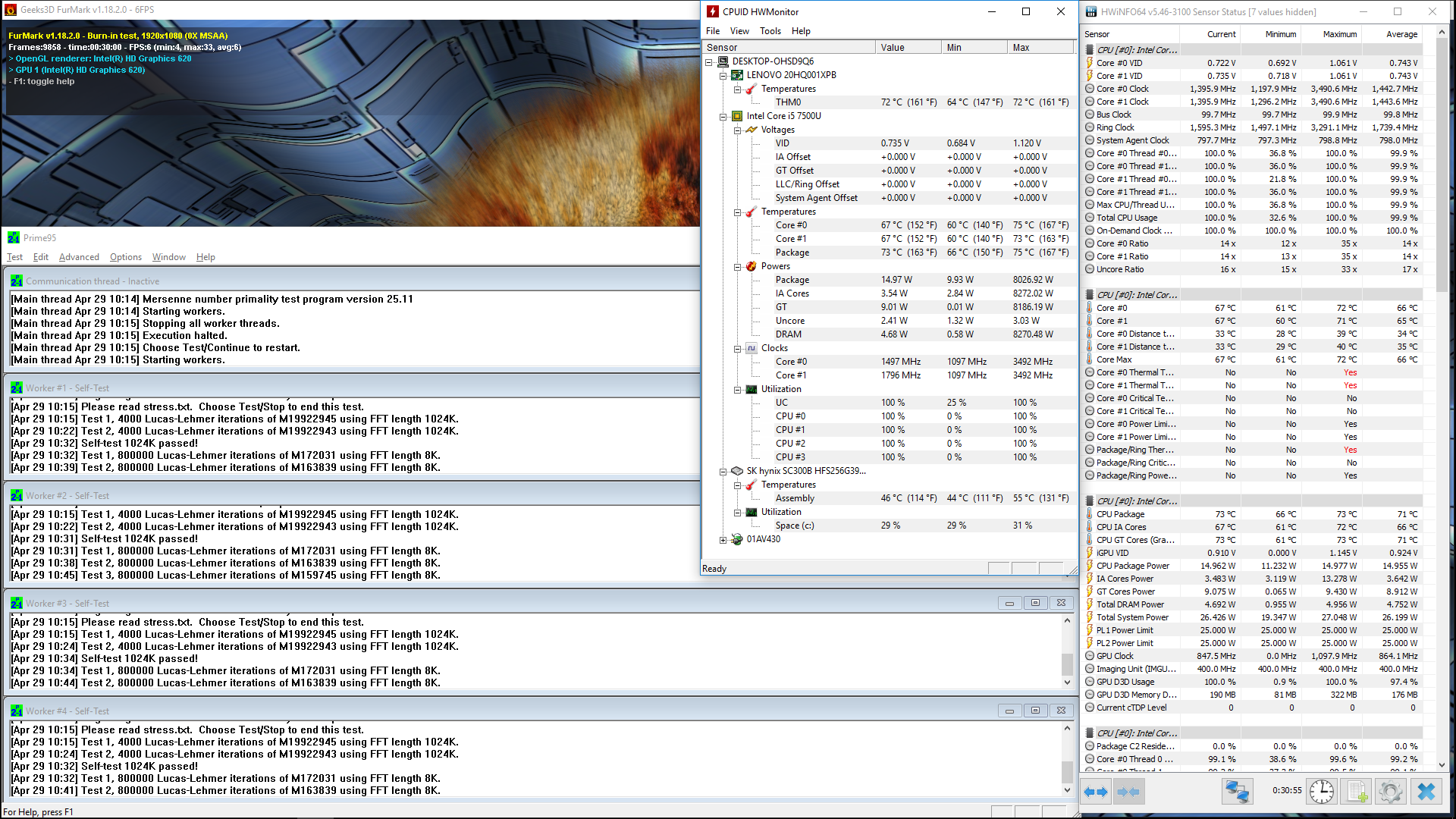Click the Sensor column header in HWMonitor
The width and height of the screenshot is (1456, 819).
pyautogui.click(x=789, y=47)
